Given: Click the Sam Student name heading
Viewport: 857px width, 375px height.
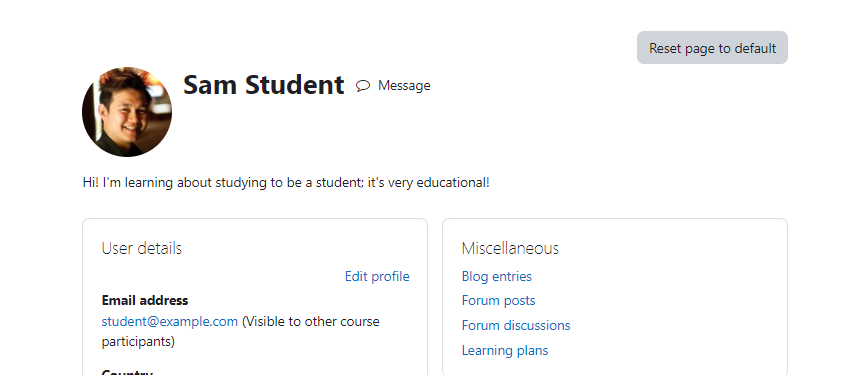Looking at the screenshot, I should (x=263, y=85).
